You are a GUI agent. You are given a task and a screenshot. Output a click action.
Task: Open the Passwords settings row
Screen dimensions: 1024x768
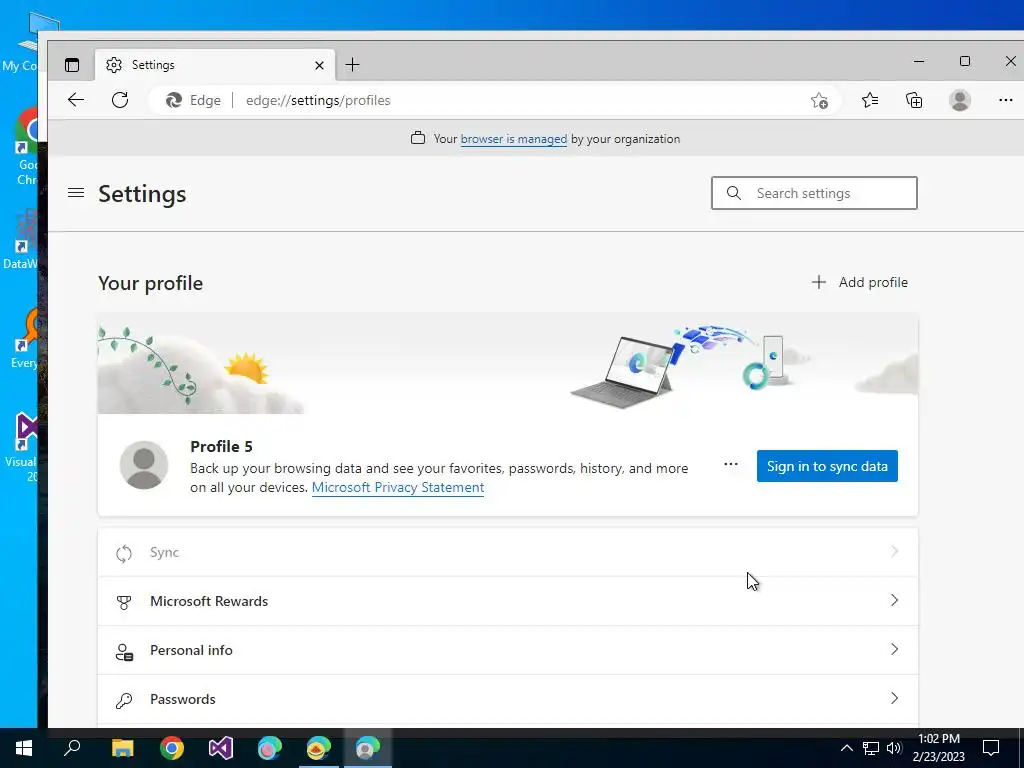[x=507, y=699]
